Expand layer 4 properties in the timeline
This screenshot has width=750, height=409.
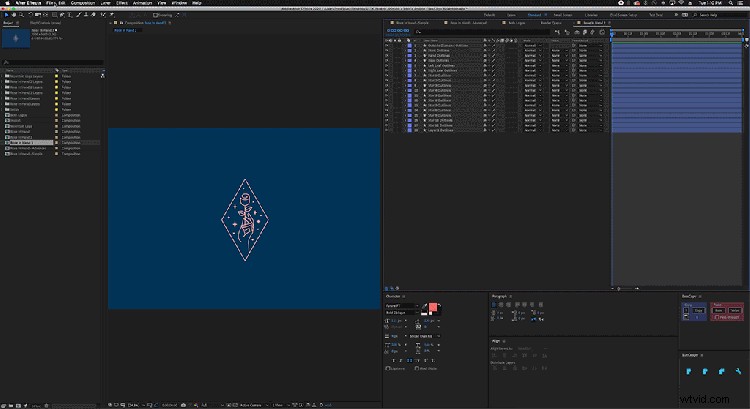405,60
